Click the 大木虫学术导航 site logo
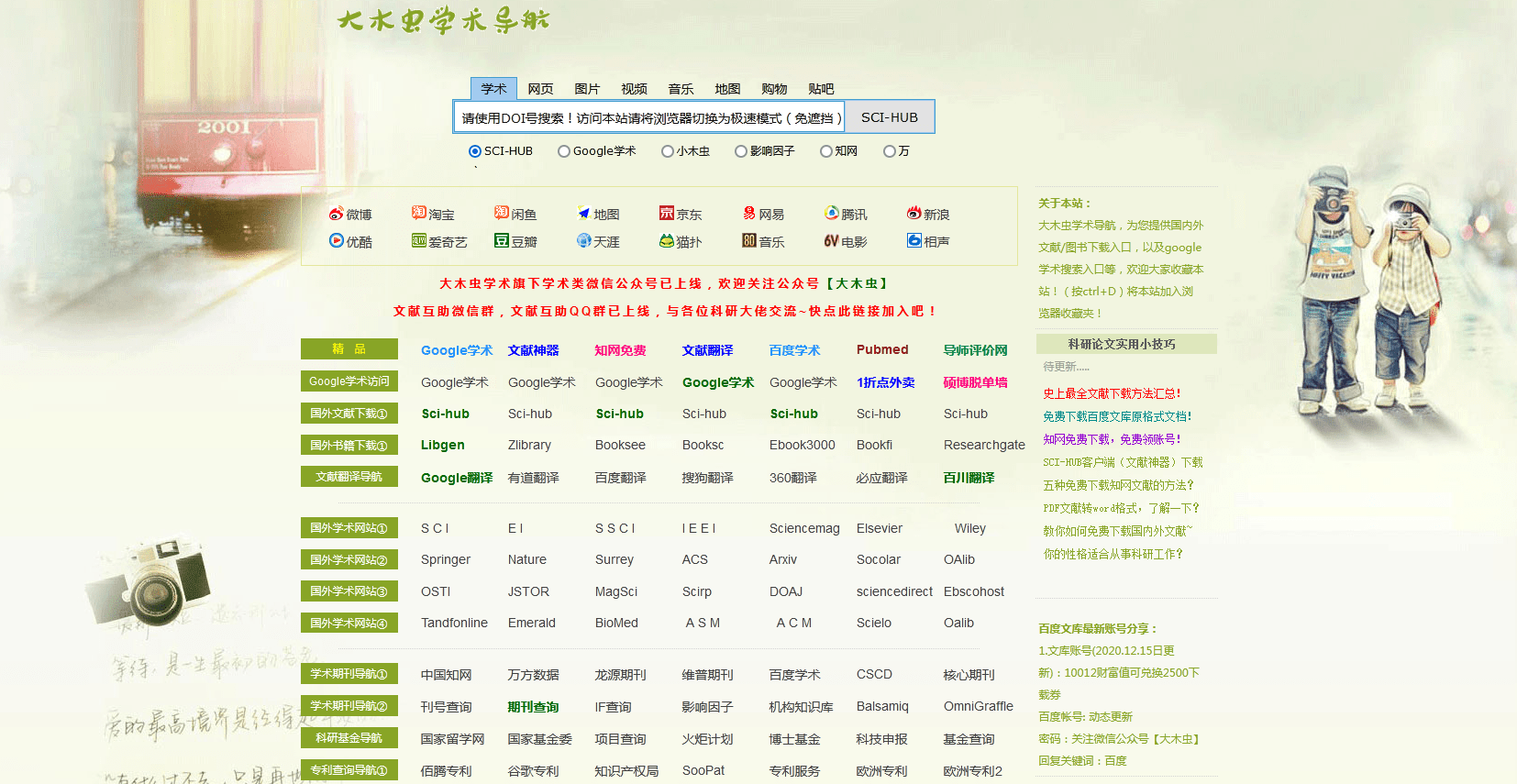Viewport: 1517px width, 784px height. tap(444, 19)
